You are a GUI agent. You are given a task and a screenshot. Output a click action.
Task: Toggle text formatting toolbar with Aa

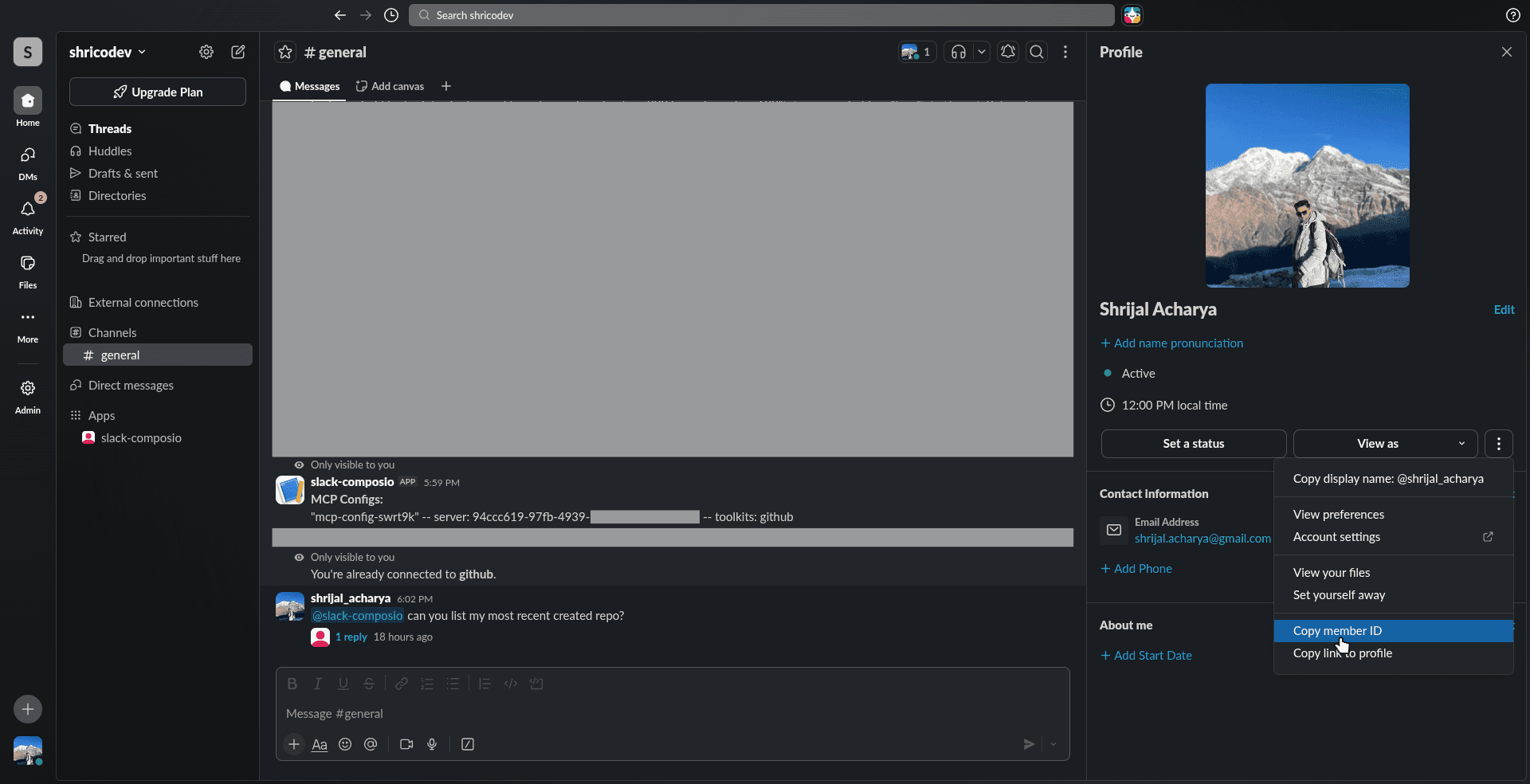(320, 744)
